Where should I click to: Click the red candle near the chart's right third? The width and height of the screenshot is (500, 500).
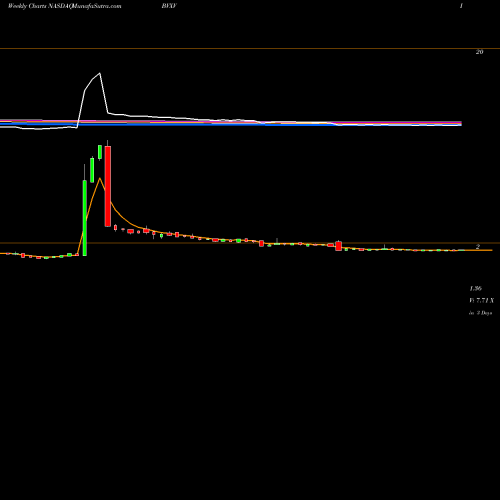pyautogui.click(x=339, y=246)
